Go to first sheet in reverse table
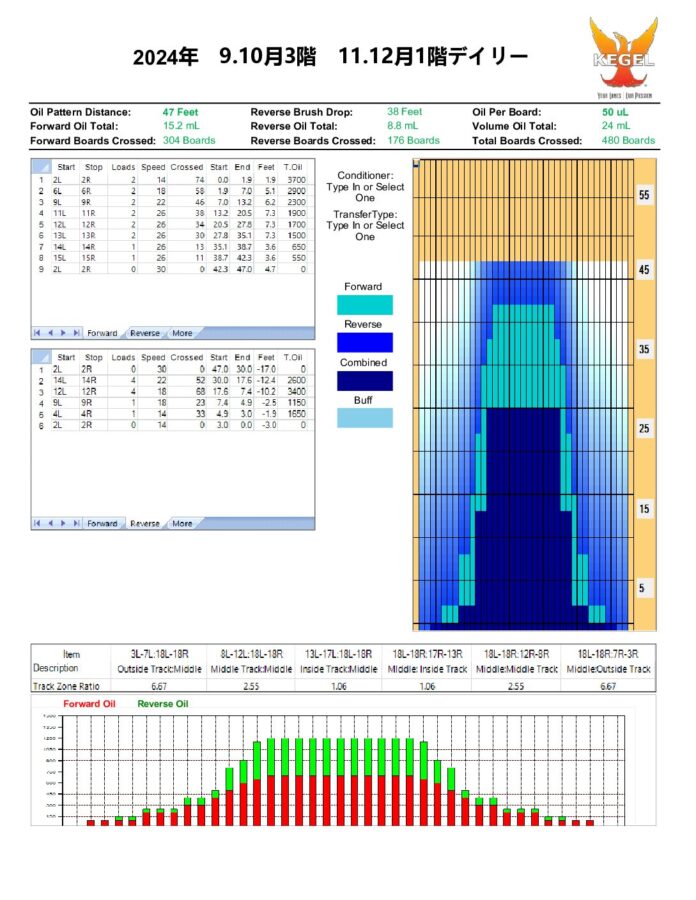This screenshot has width=696, height=900. (x=37, y=523)
